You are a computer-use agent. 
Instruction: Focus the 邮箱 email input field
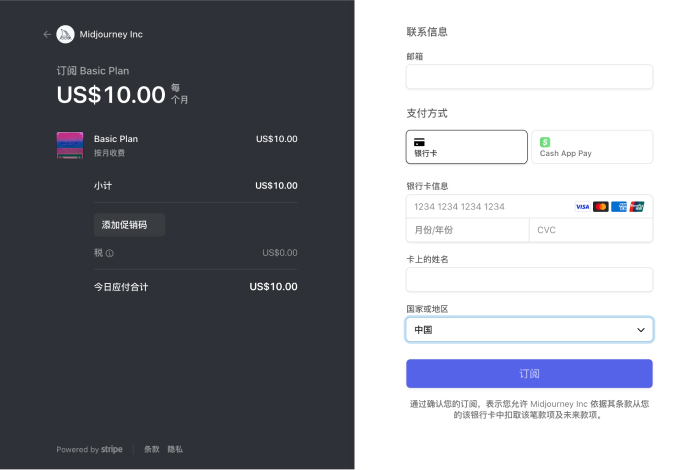coord(529,76)
